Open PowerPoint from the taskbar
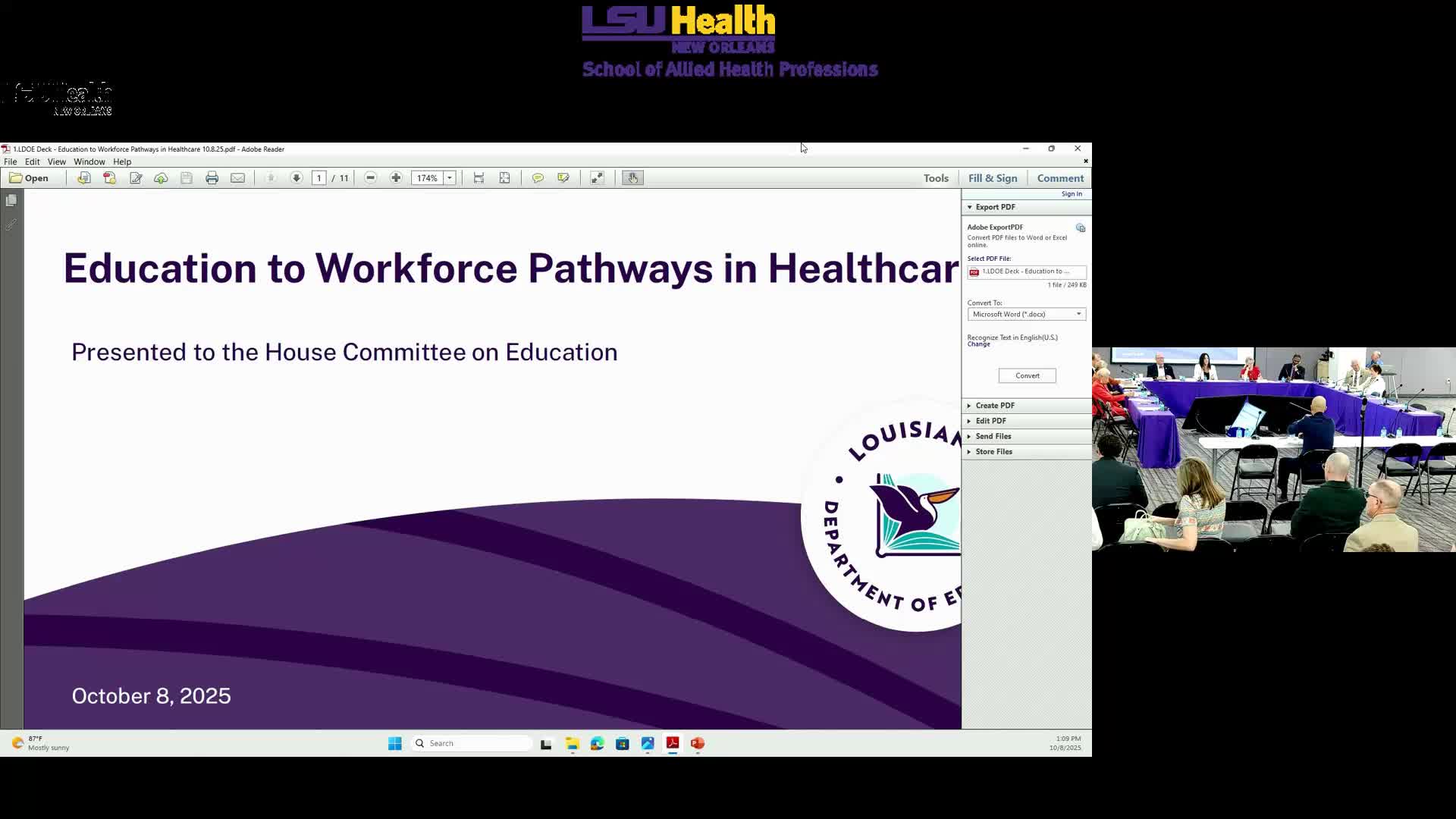Screen dimensions: 1456x819 tap(698, 743)
